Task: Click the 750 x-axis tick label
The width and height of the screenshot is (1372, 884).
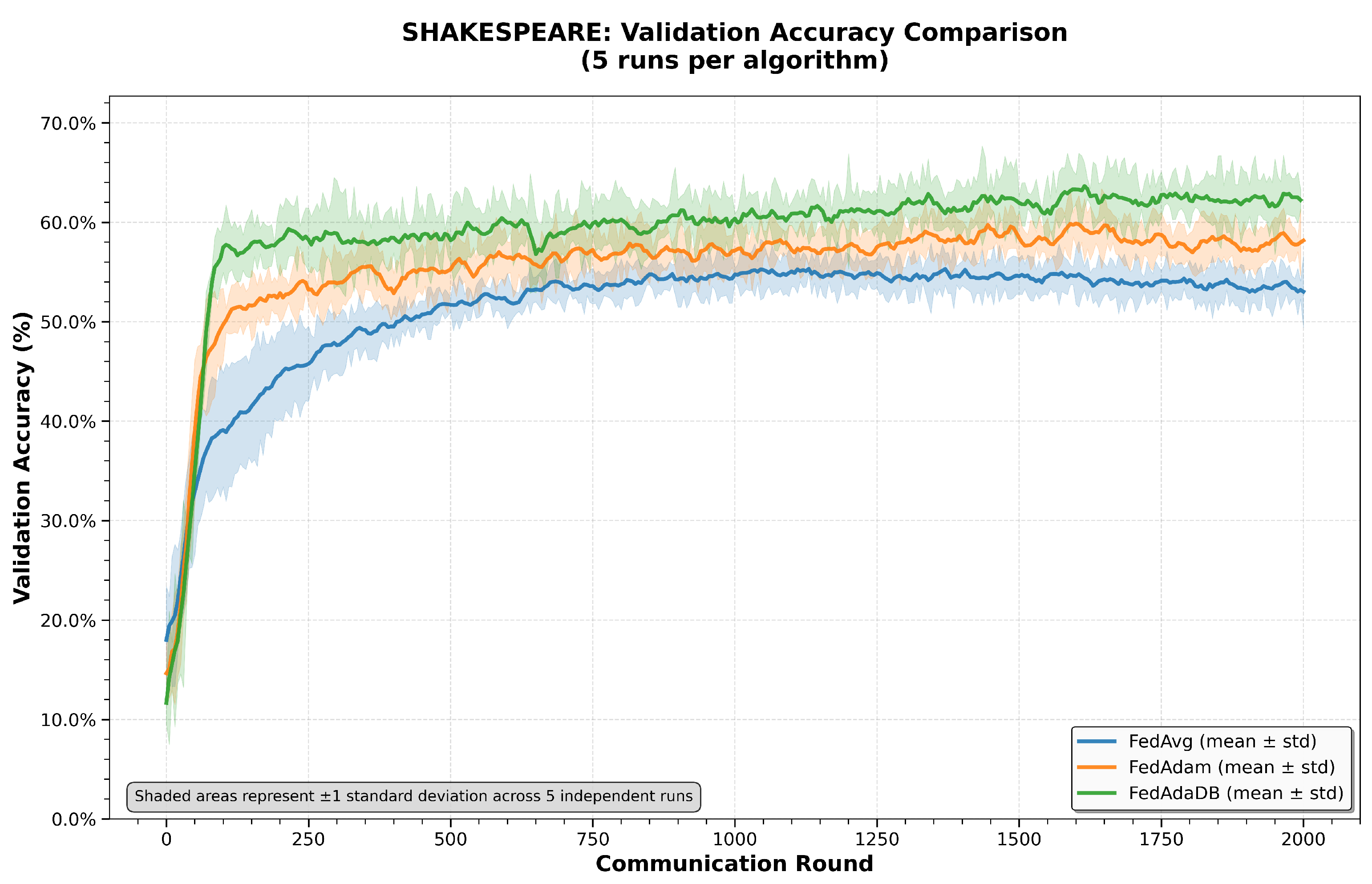Action: 592,840
